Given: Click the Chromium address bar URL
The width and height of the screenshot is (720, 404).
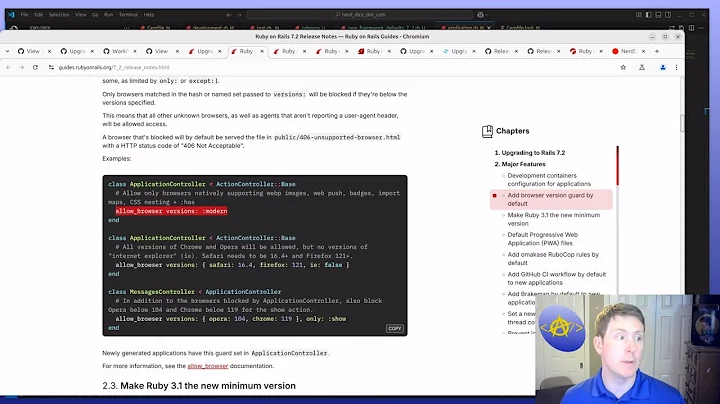Looking at the screenshot, I should pyautogui.click(x=114, y=67).
